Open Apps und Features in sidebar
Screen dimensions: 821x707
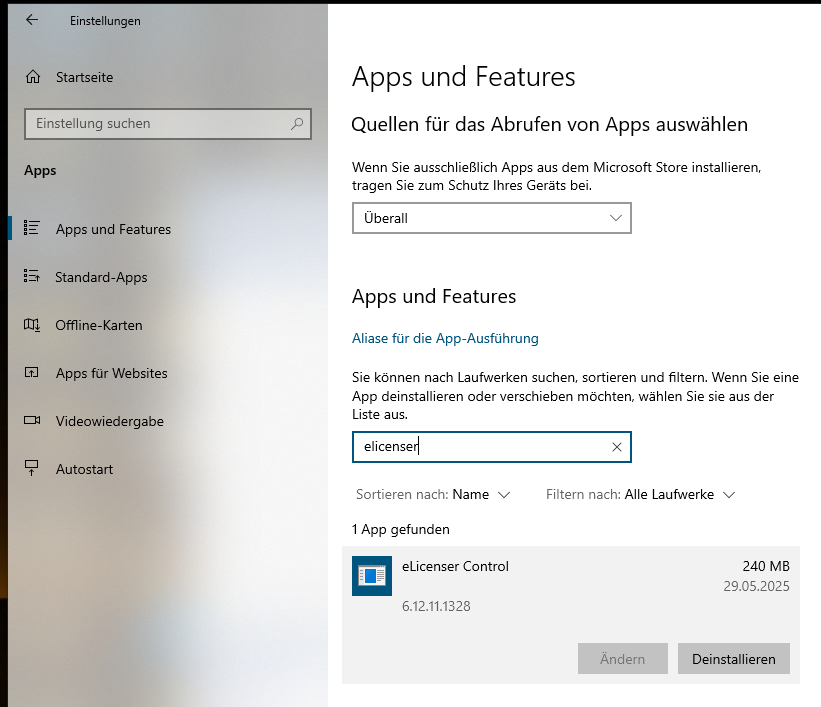168,229
